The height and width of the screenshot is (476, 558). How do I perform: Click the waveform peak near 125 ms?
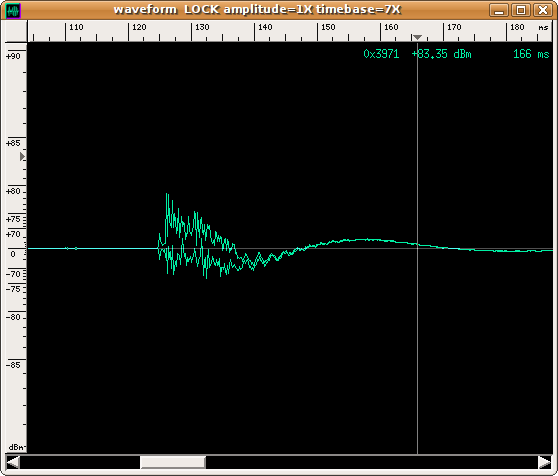(x=167, y=194)
